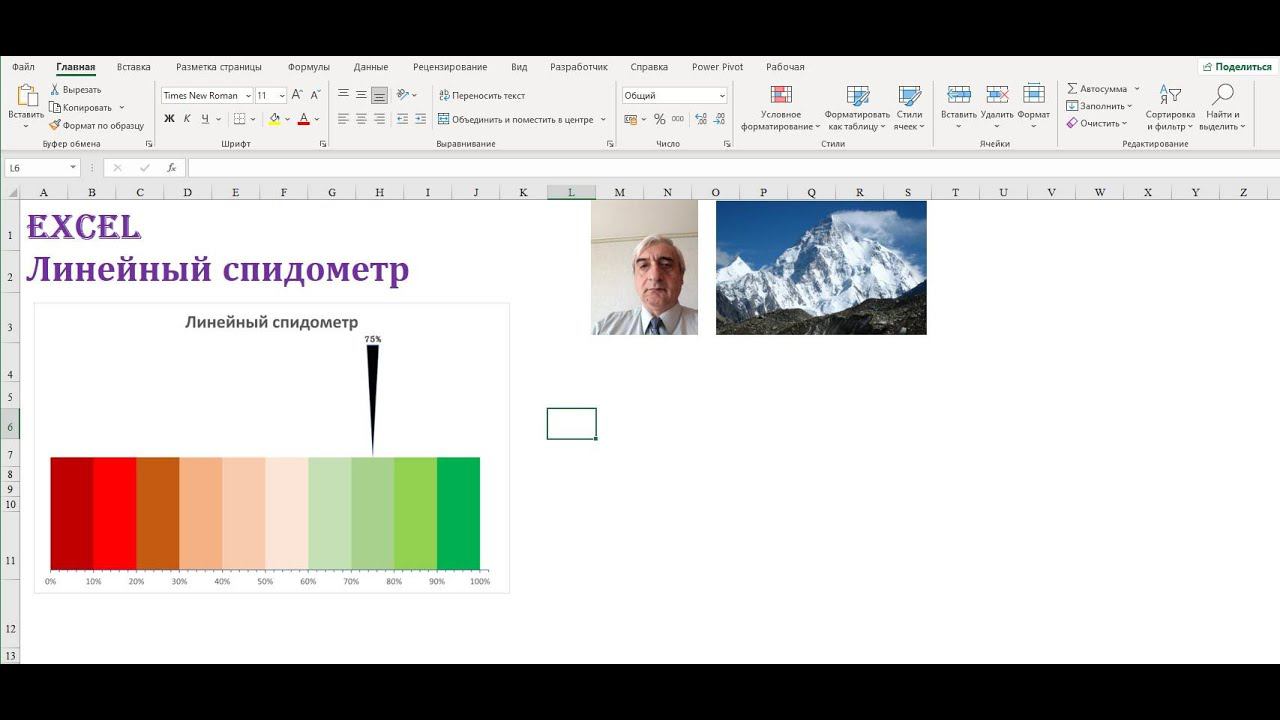This screenshot has height=720, width=1280.
Task: Switch to Разметка страницы tab
Action: point(219,67)
